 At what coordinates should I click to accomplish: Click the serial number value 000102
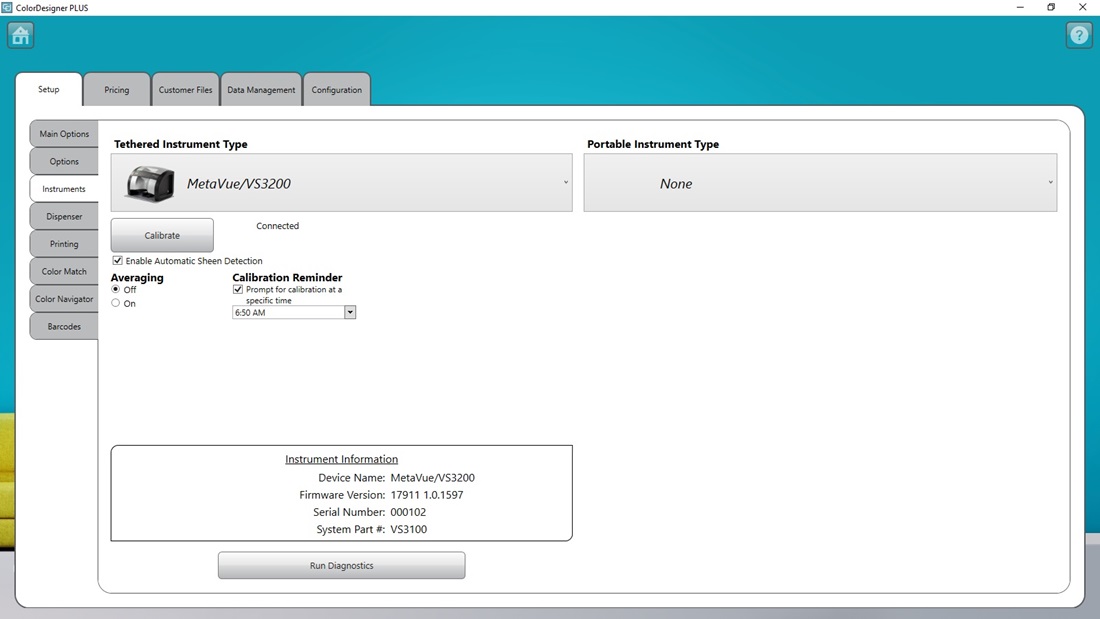pyautogui.click(x=408, y=512)
